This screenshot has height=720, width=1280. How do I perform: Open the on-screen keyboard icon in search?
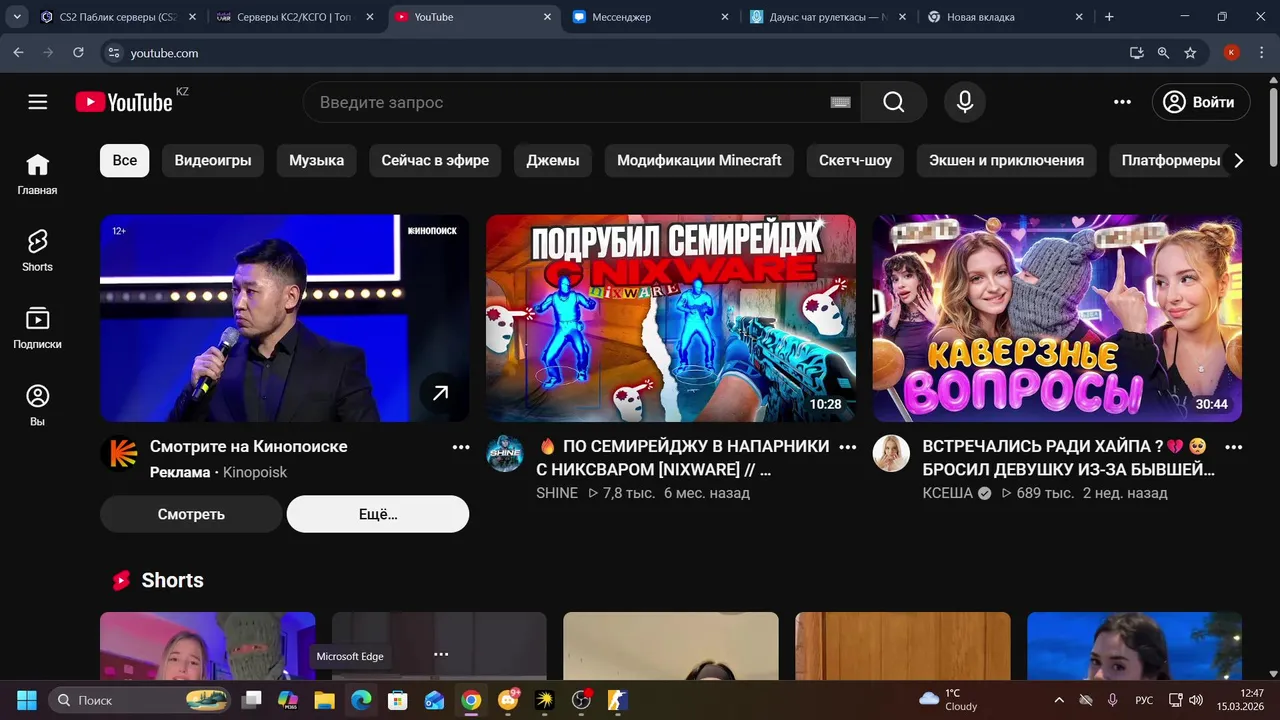[x=840, y=102]
